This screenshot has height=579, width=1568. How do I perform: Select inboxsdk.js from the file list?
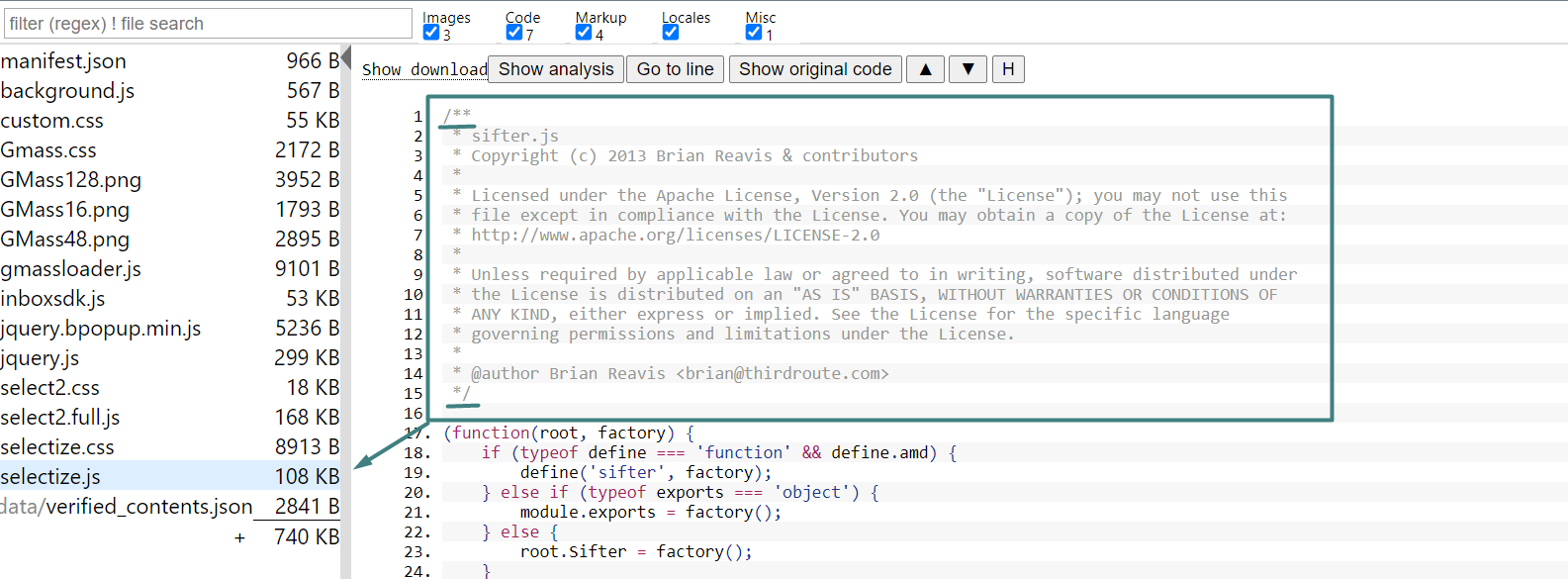click(x=53, y=299)
